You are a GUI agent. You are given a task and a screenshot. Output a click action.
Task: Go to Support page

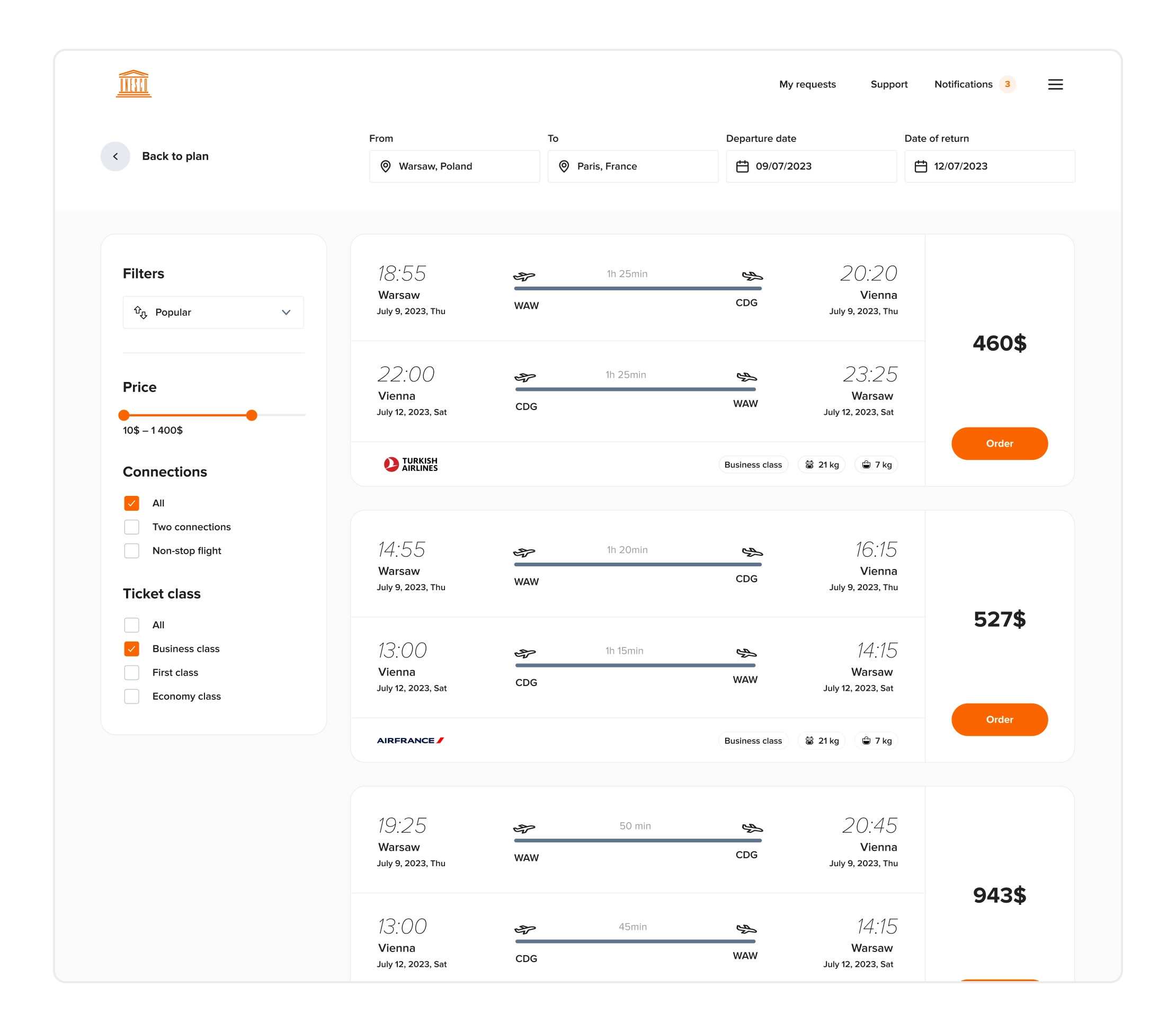[x=888, y=85]
